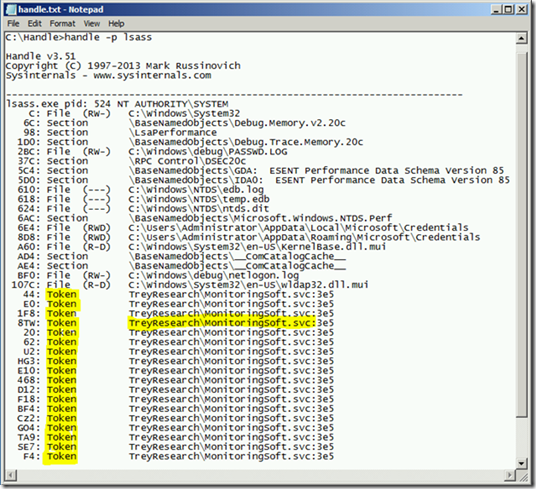Click vertical scrollbar down arrow
The image size is (536, 489).
click(x=521, y=463)
